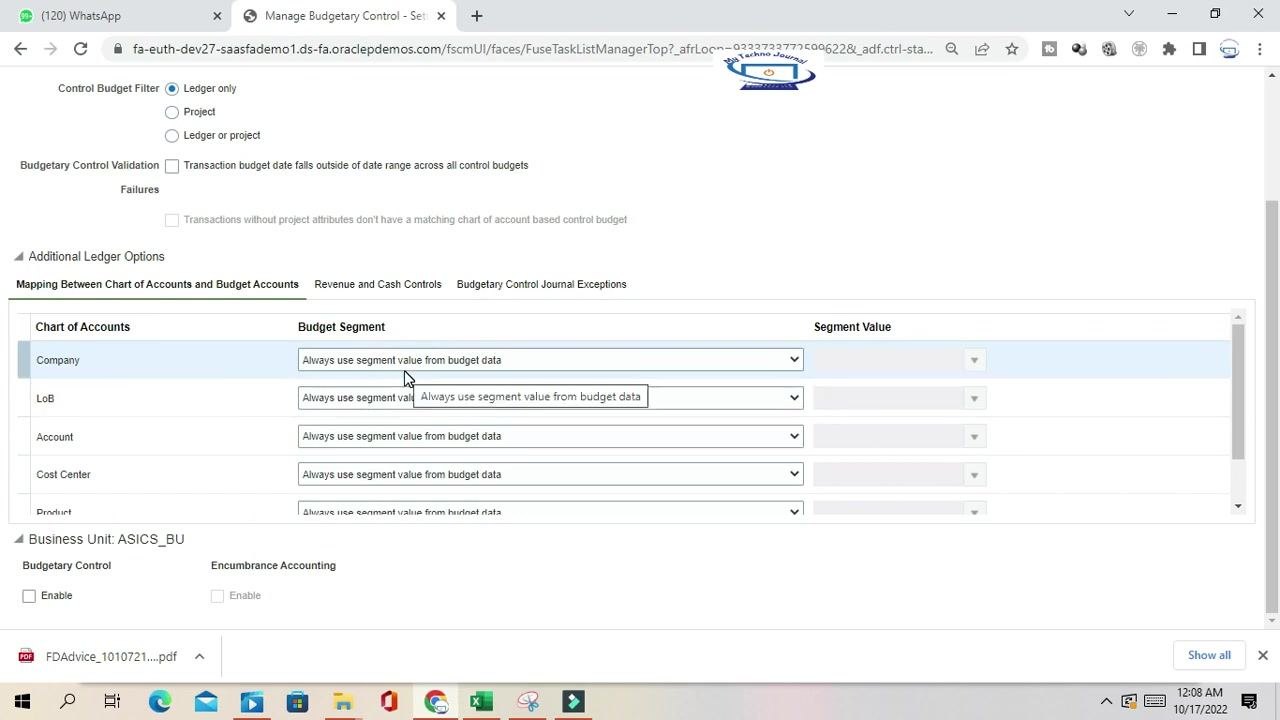Select Ledger only control budget filter
The image size is (1280, 720).
pyautogui.click(x=172, y=88)
